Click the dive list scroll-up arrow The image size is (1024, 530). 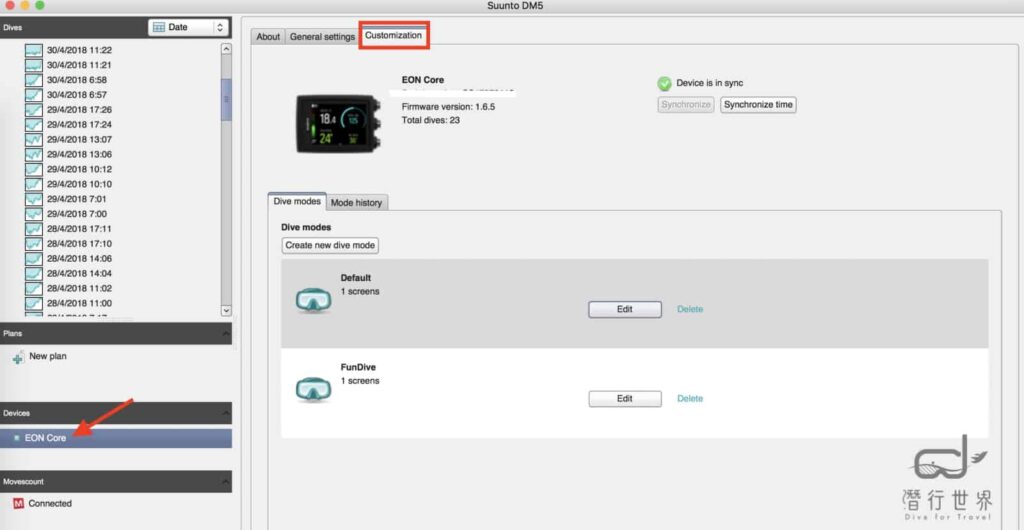(226, 49)
